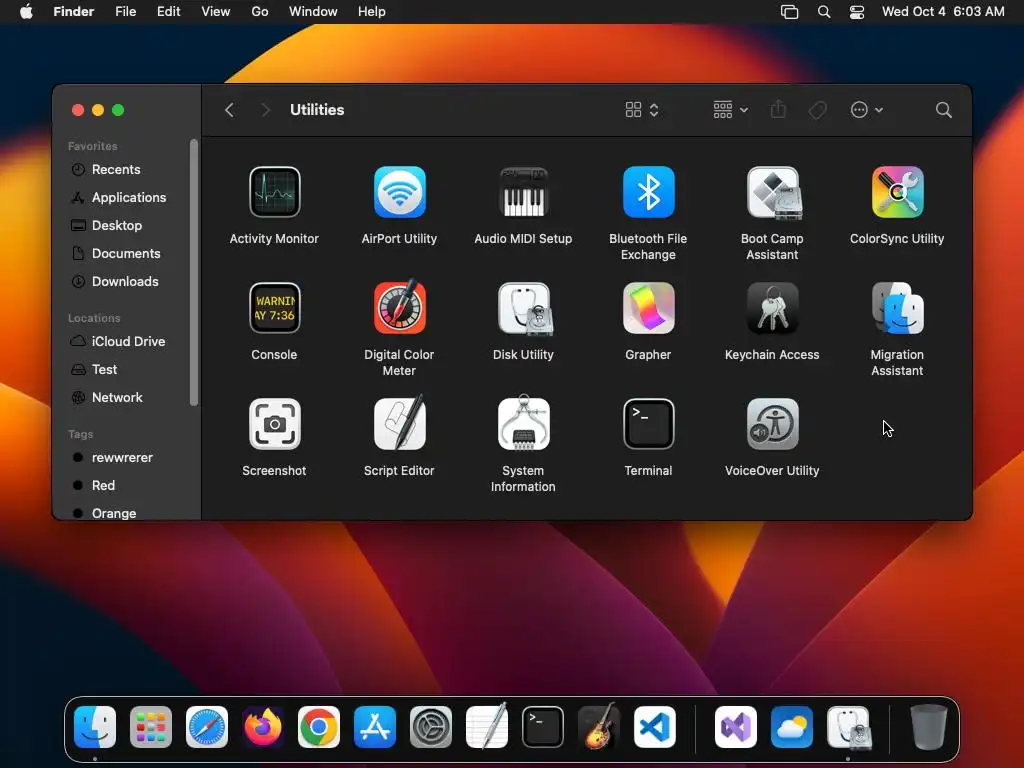Screen dimensions: 1024x768
Task: Launch Google Chrome from the Dock
Action: tap(319, 727)
